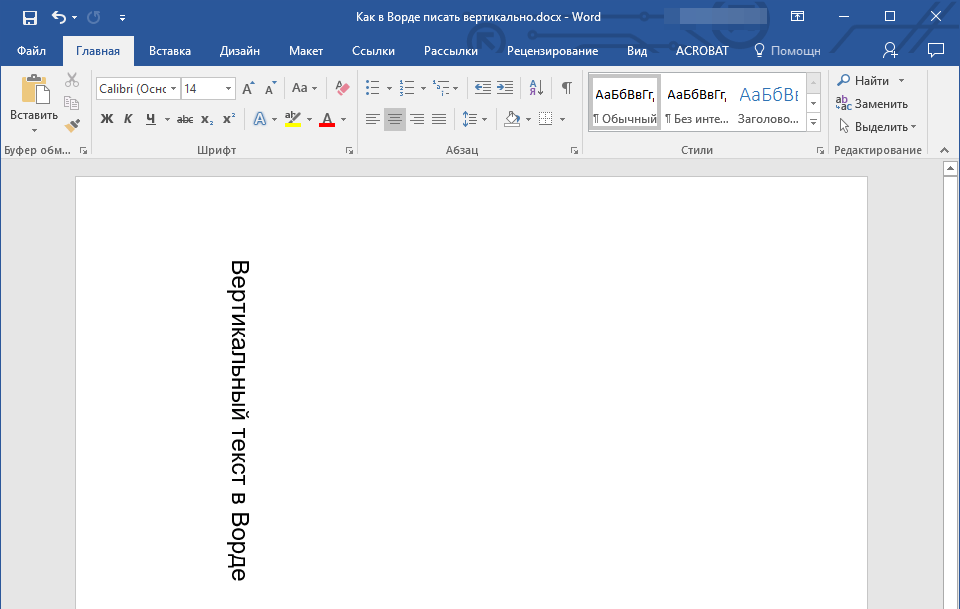Switch to the Макет ribbon tab
This screenshot has height=609, width=960.
click(306, 51)
